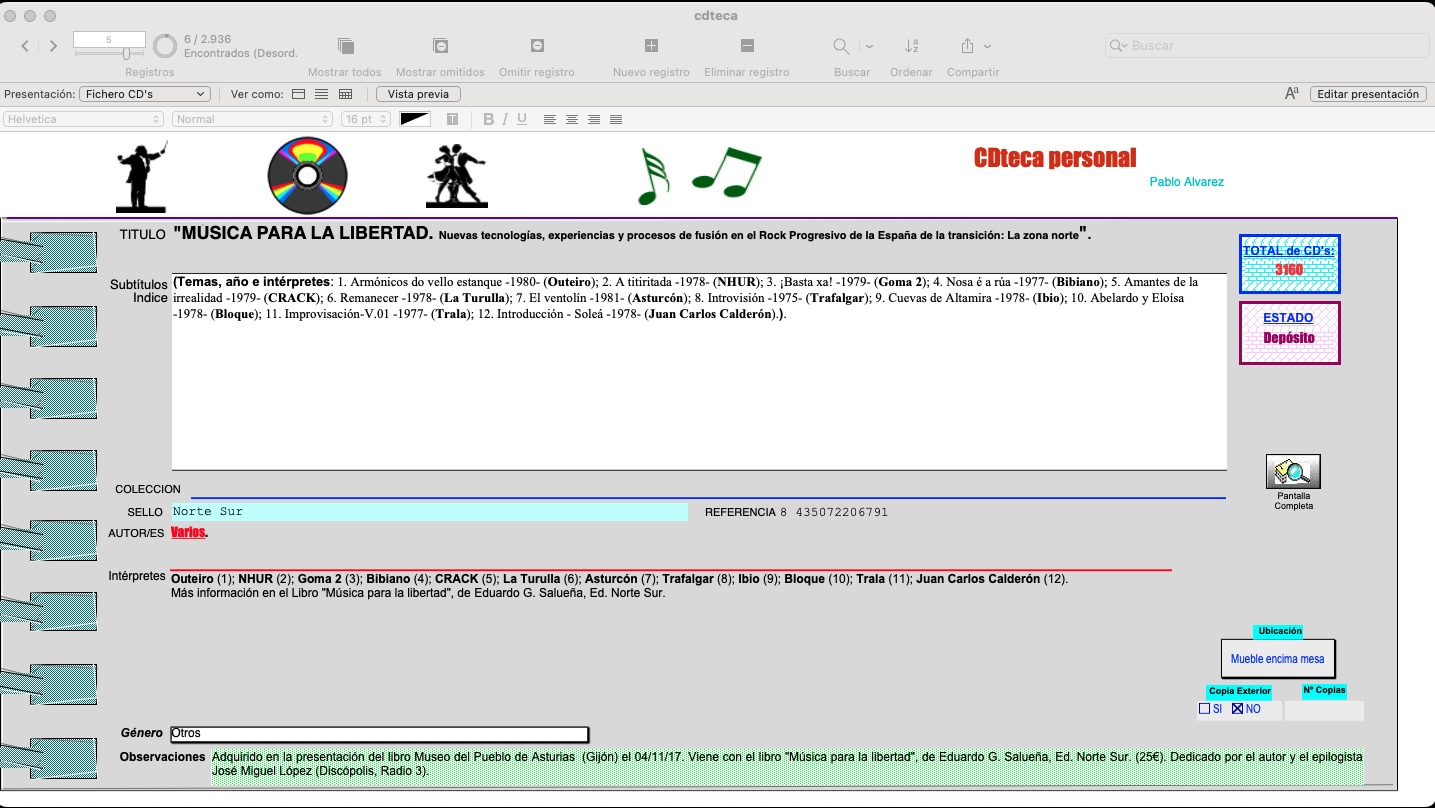1435x808 pixels.
Task: Click the Mostrar omitidos icon
Action: pos(440,46)
